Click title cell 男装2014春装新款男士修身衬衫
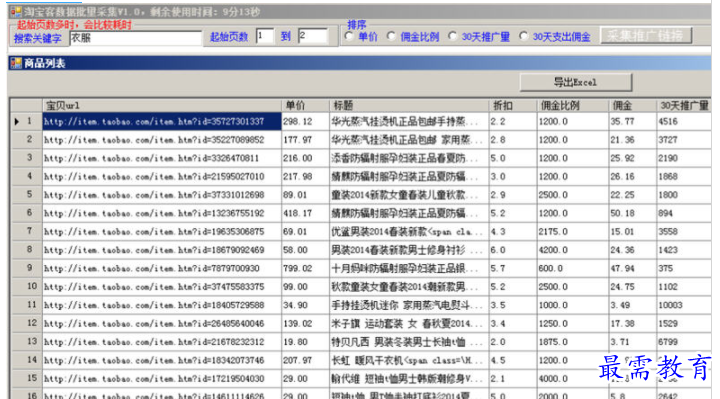The height and width of the screenshot is (399, 720). click(409, 250)
